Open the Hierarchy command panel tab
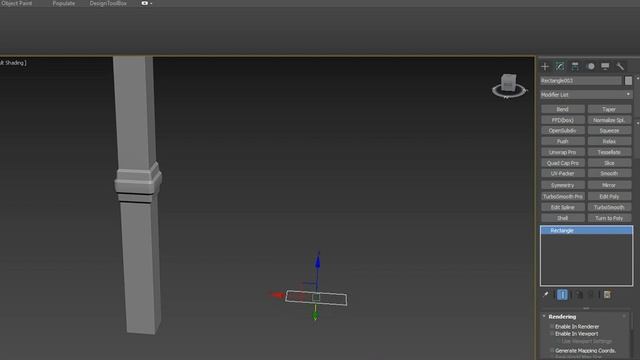The height and width of the screenshot is (360, 640). [575, 67]
